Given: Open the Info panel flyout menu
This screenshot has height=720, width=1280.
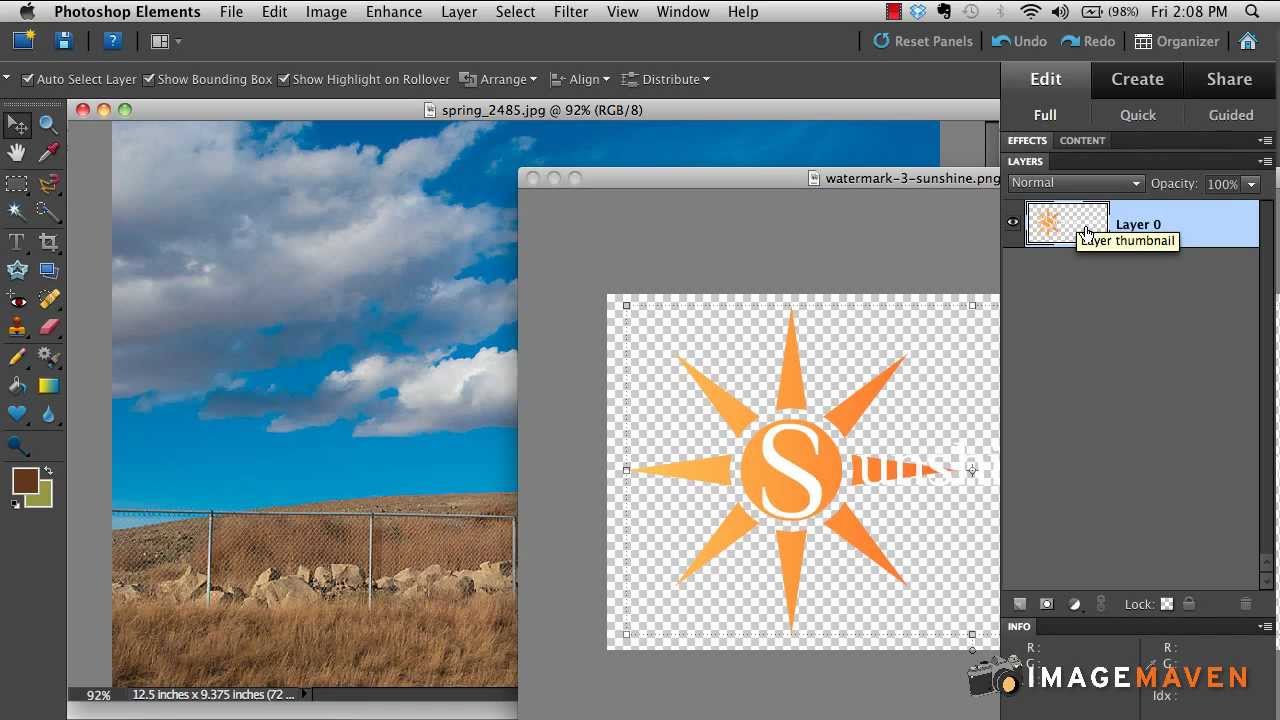Looking at the screenshot, I should [1266, 626].
